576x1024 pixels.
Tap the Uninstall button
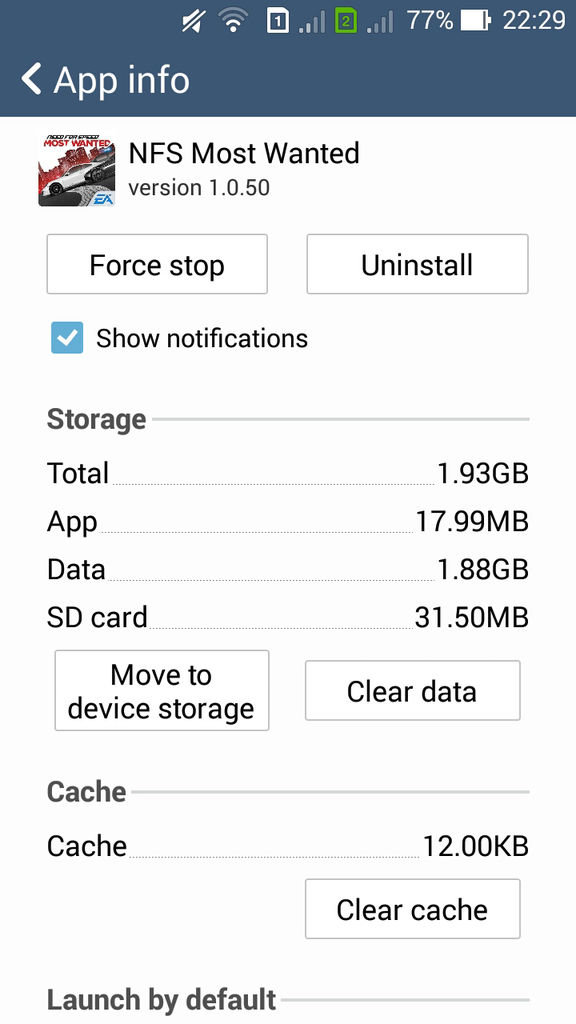tap(417, 264)
